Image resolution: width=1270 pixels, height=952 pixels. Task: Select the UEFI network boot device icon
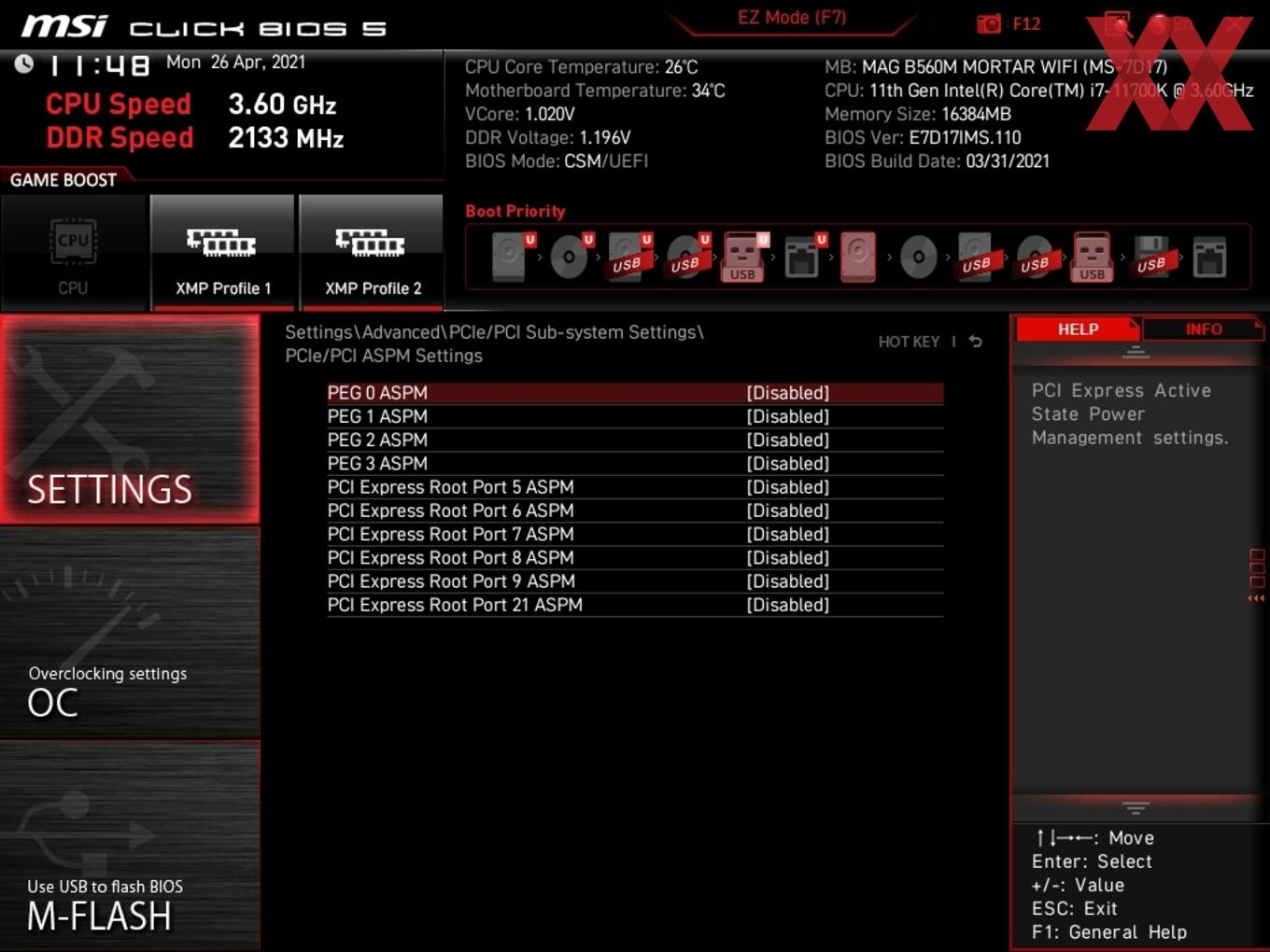(803, 257)
